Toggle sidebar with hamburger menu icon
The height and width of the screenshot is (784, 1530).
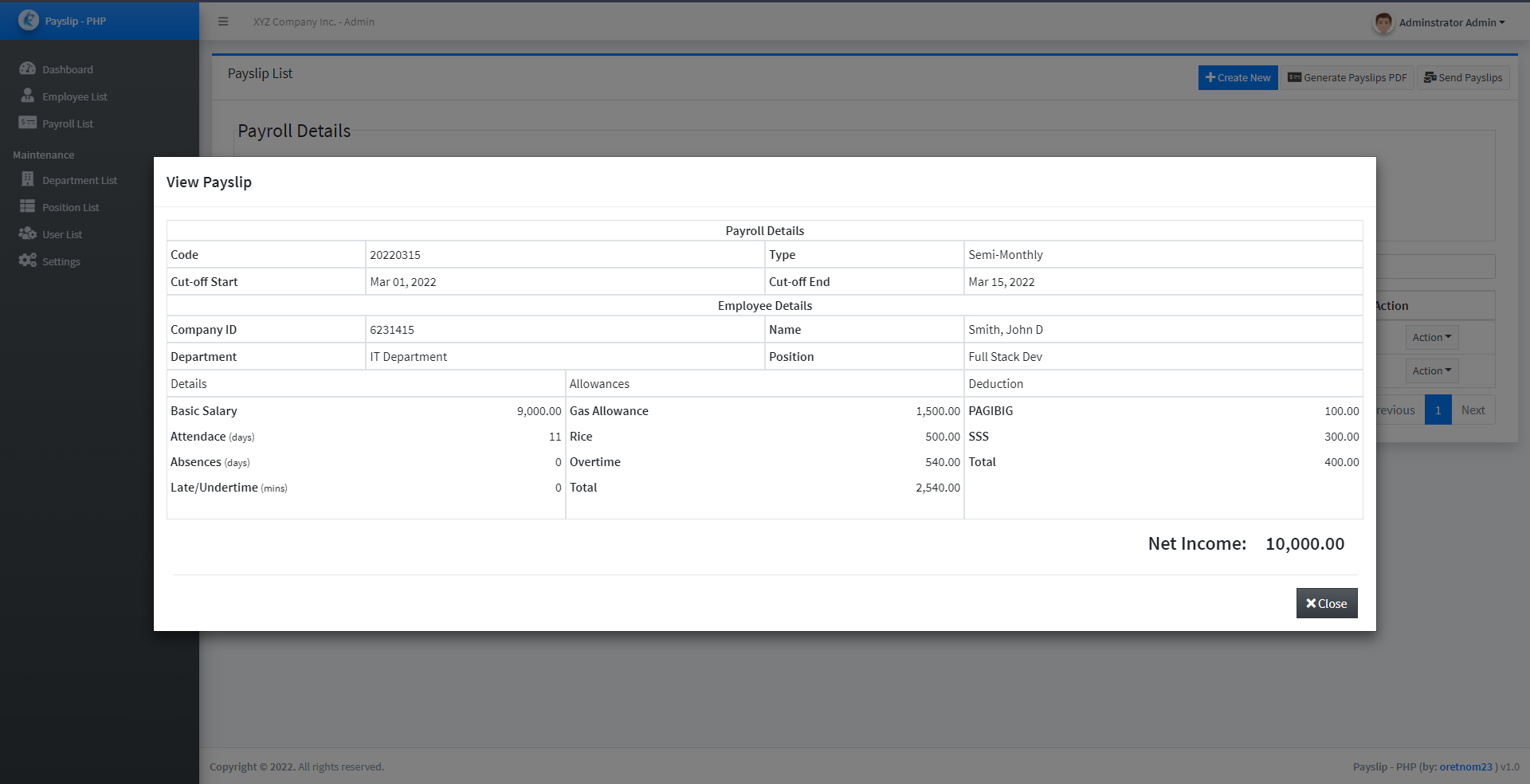(223, 22)
